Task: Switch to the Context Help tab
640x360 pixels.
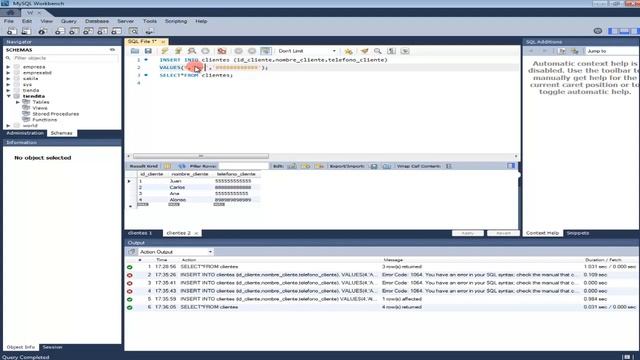Action: point(542,233)
